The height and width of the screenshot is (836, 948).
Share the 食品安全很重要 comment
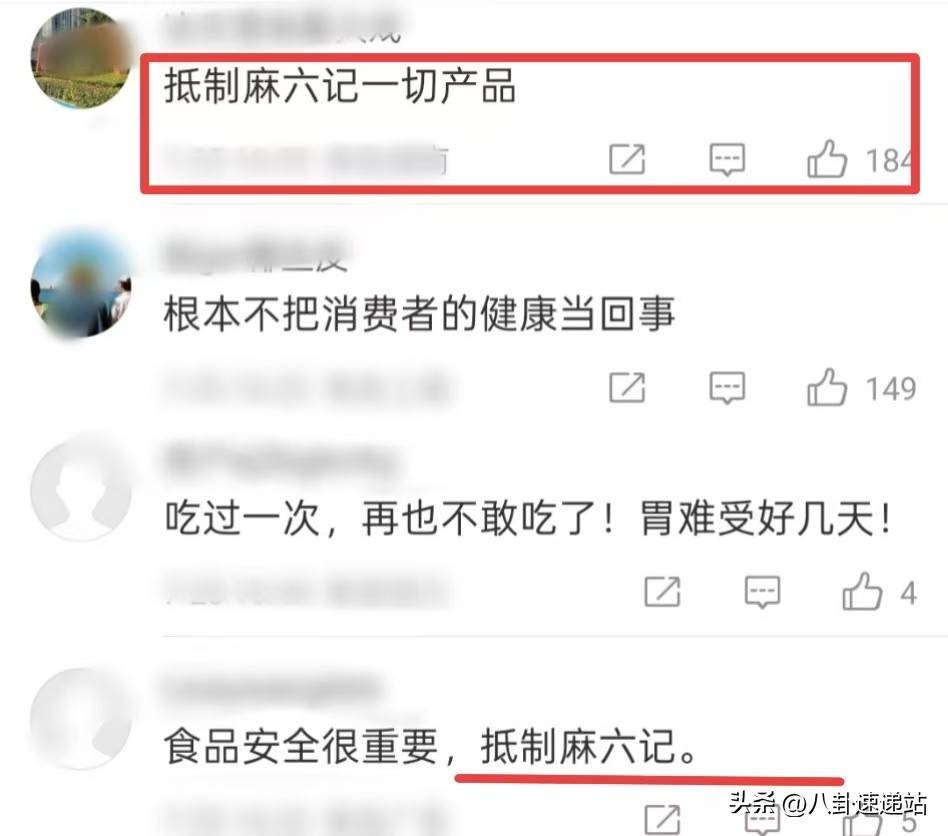coord(662,820)
